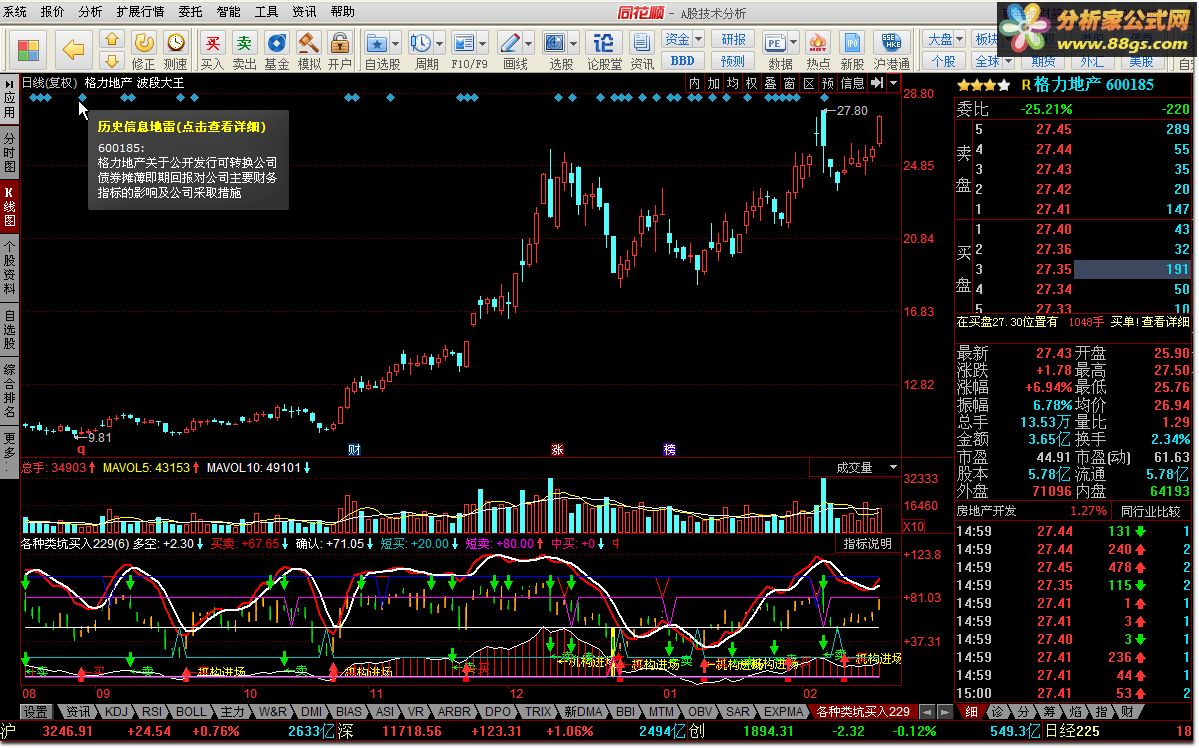Open the 大盘 dropdown
This screenshot has width=1199, height=748.
pos(945,39)
